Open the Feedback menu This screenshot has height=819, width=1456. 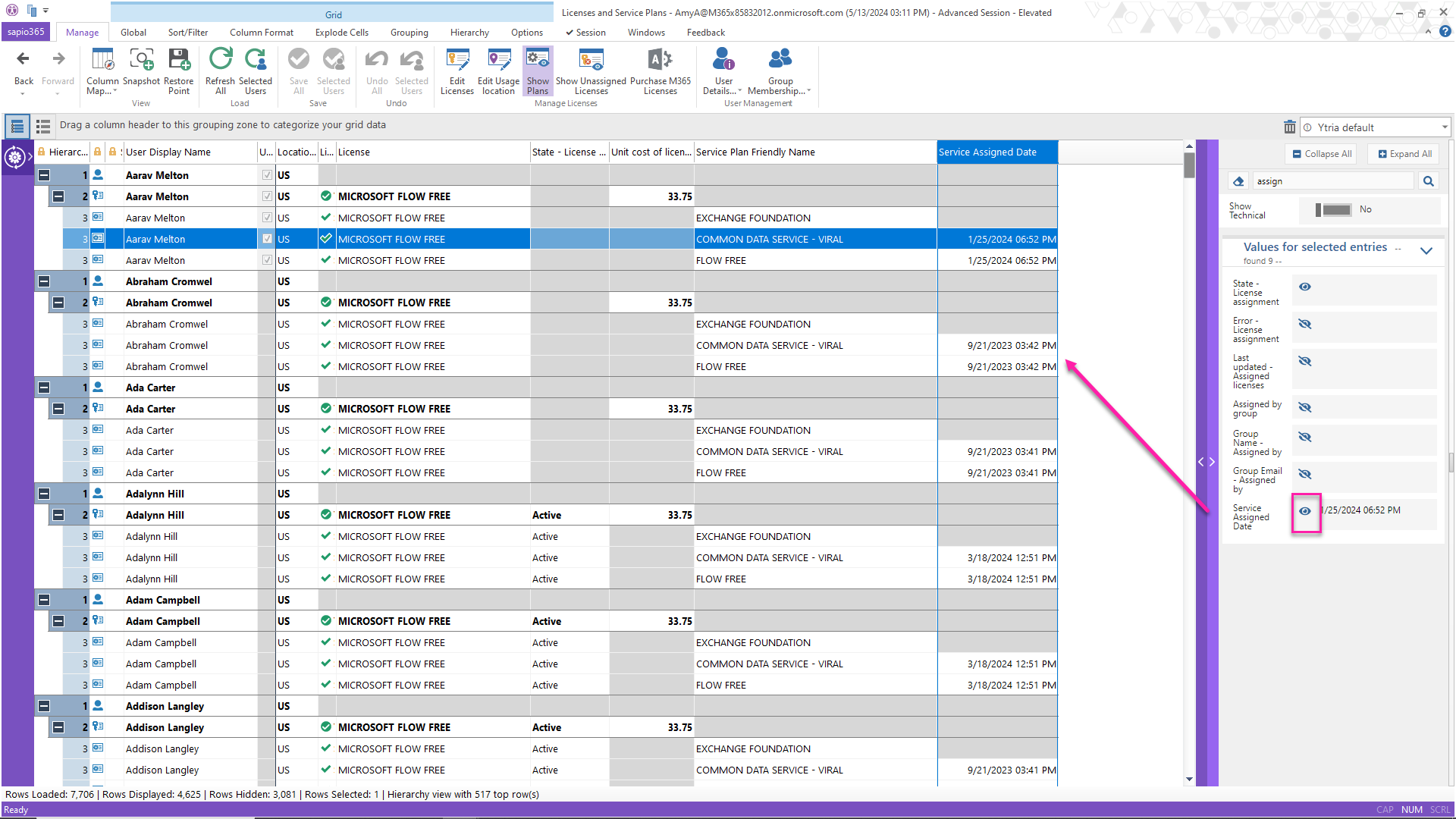pyautogui.click(x=706, y=33)
